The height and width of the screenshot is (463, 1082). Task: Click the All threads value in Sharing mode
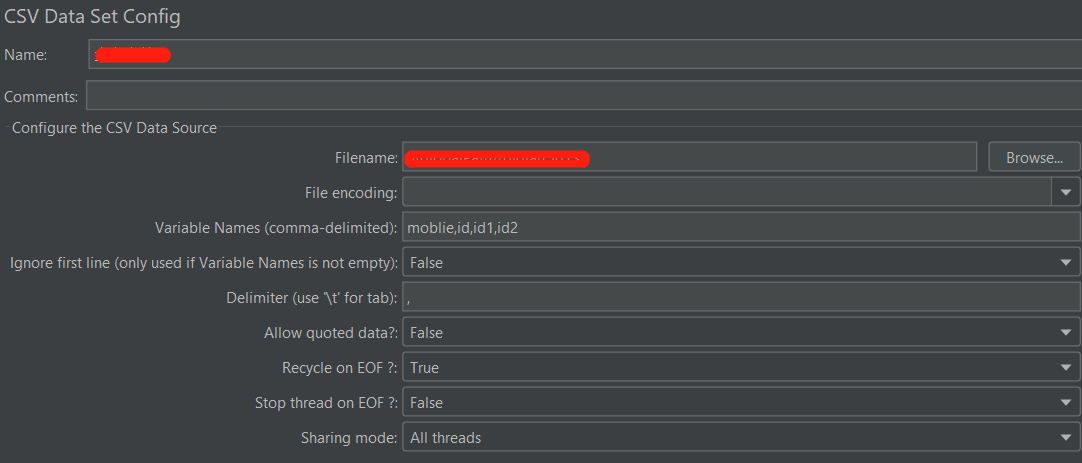click(x=446, y=438)
